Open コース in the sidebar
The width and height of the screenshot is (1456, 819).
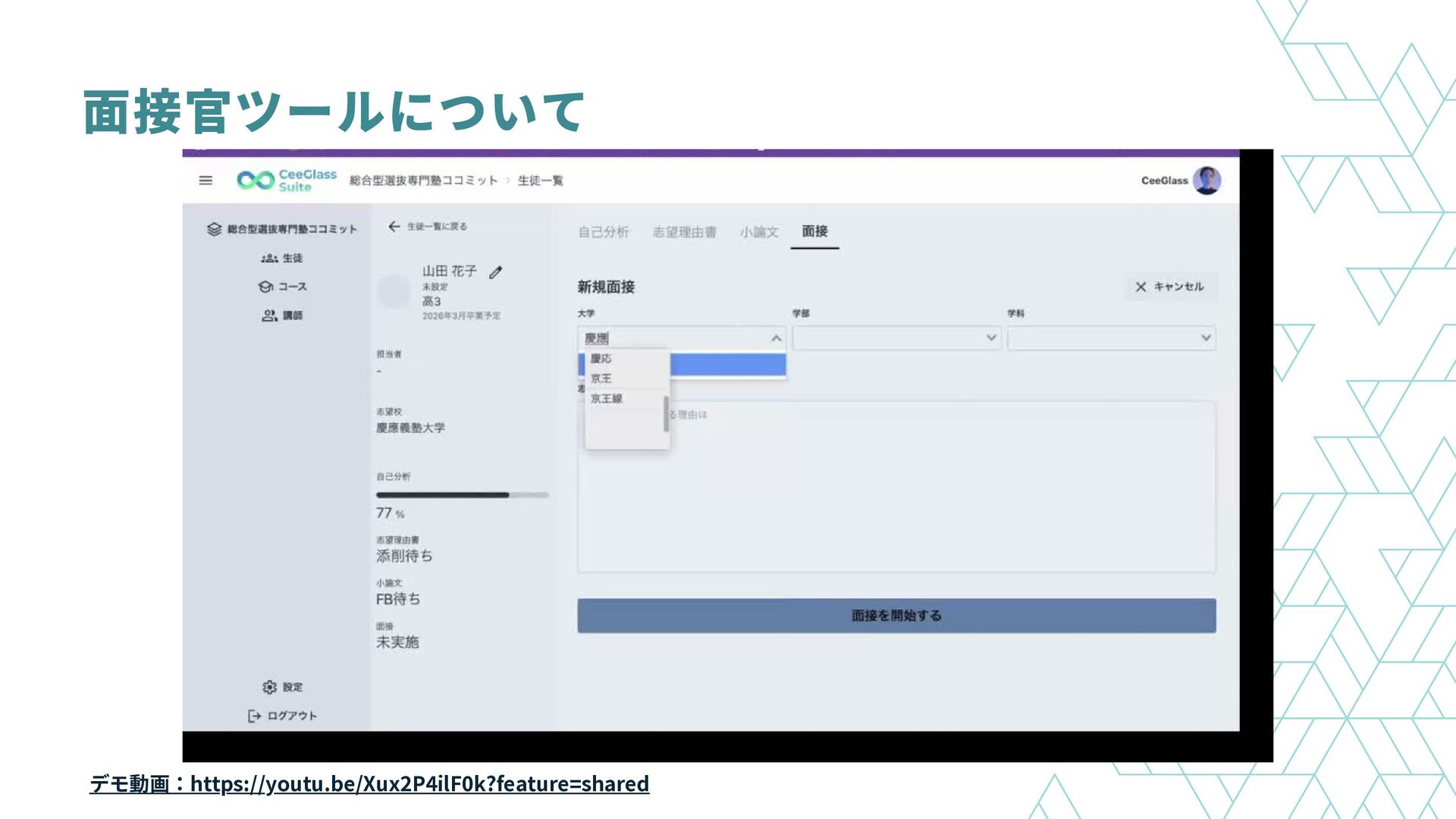tap(283, 287)
